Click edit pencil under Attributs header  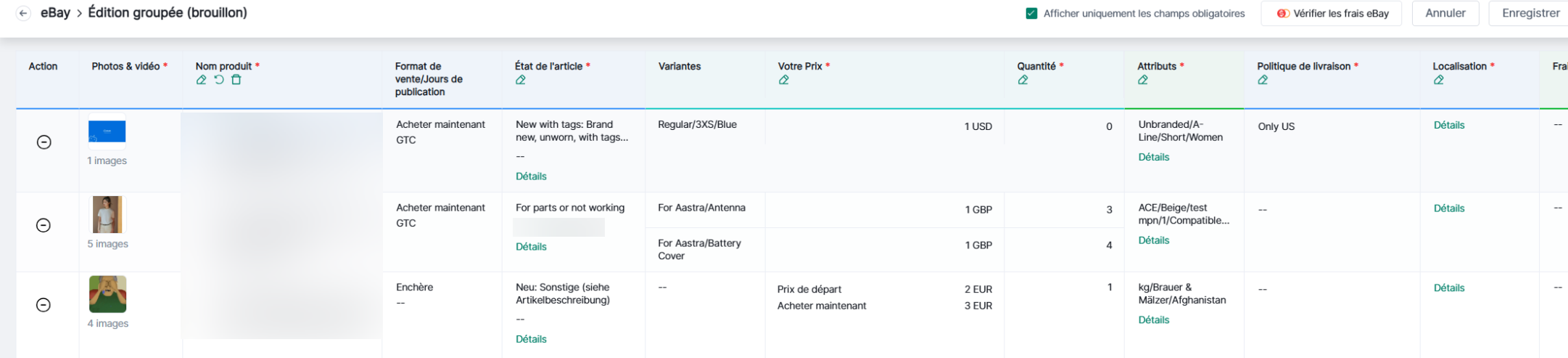coord(1143,80)
